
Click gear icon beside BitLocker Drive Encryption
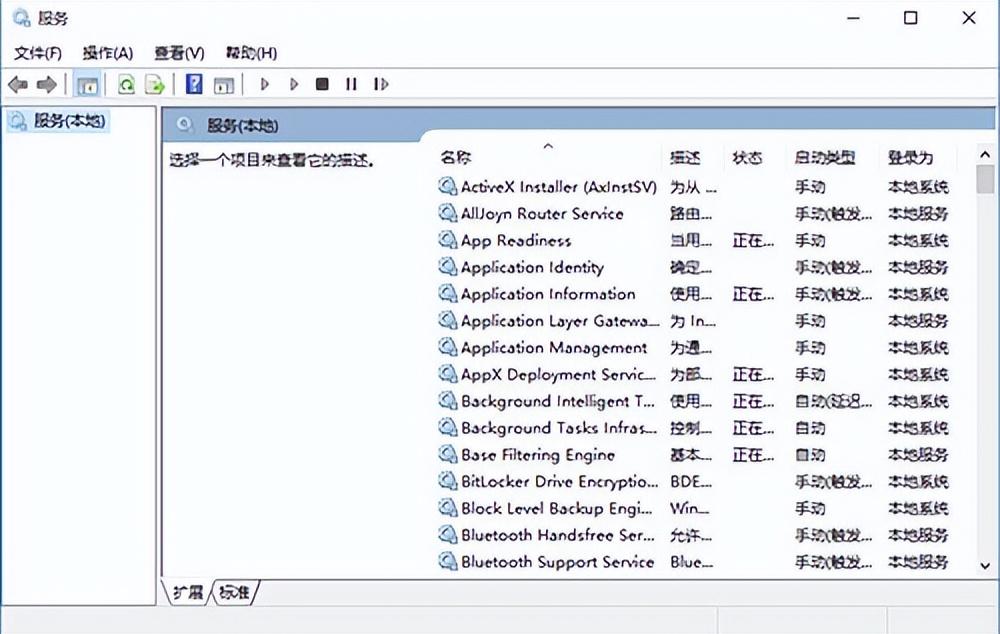click(448, 481)
